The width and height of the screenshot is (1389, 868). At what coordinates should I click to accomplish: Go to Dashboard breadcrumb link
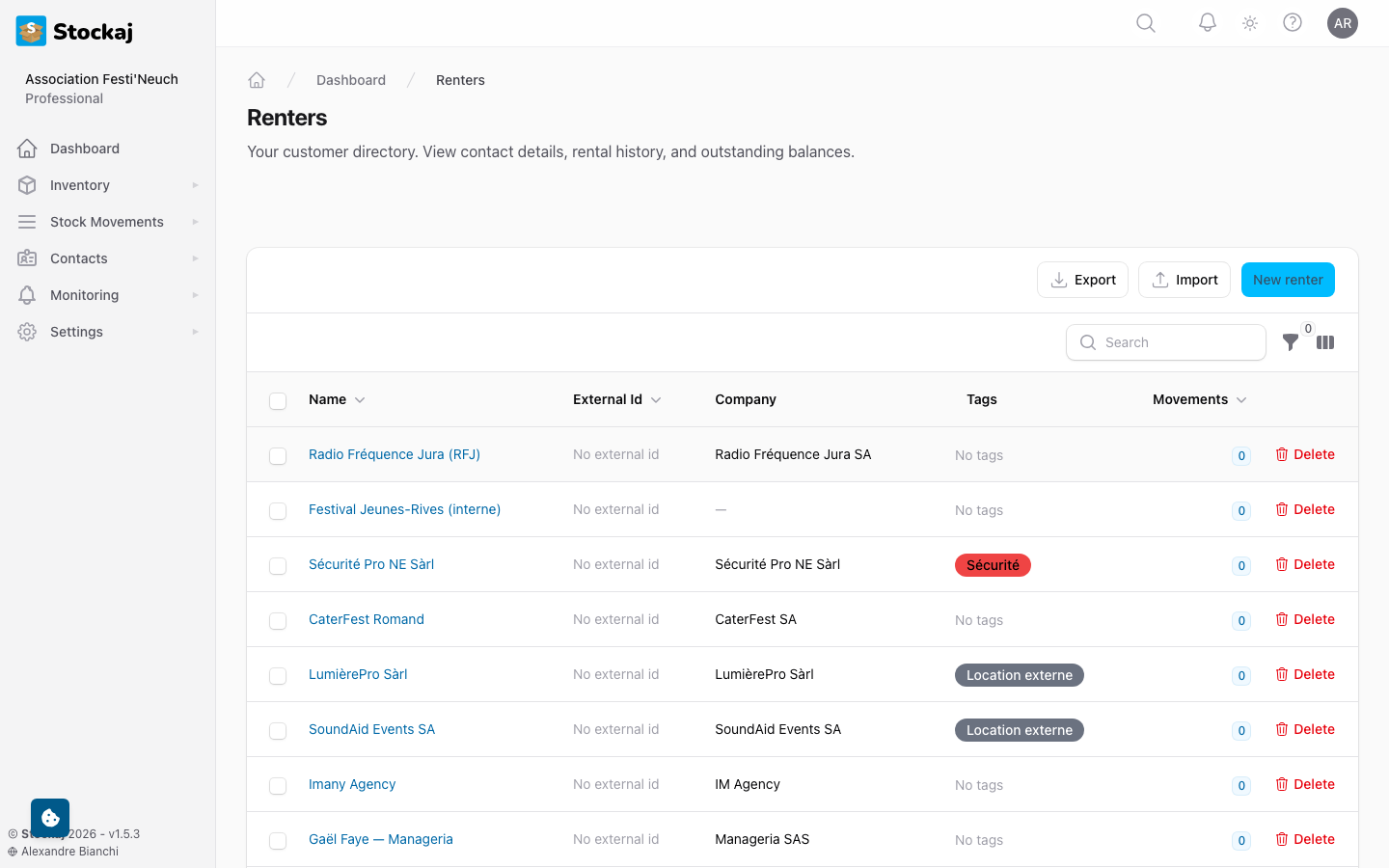(x=351, y=80)
